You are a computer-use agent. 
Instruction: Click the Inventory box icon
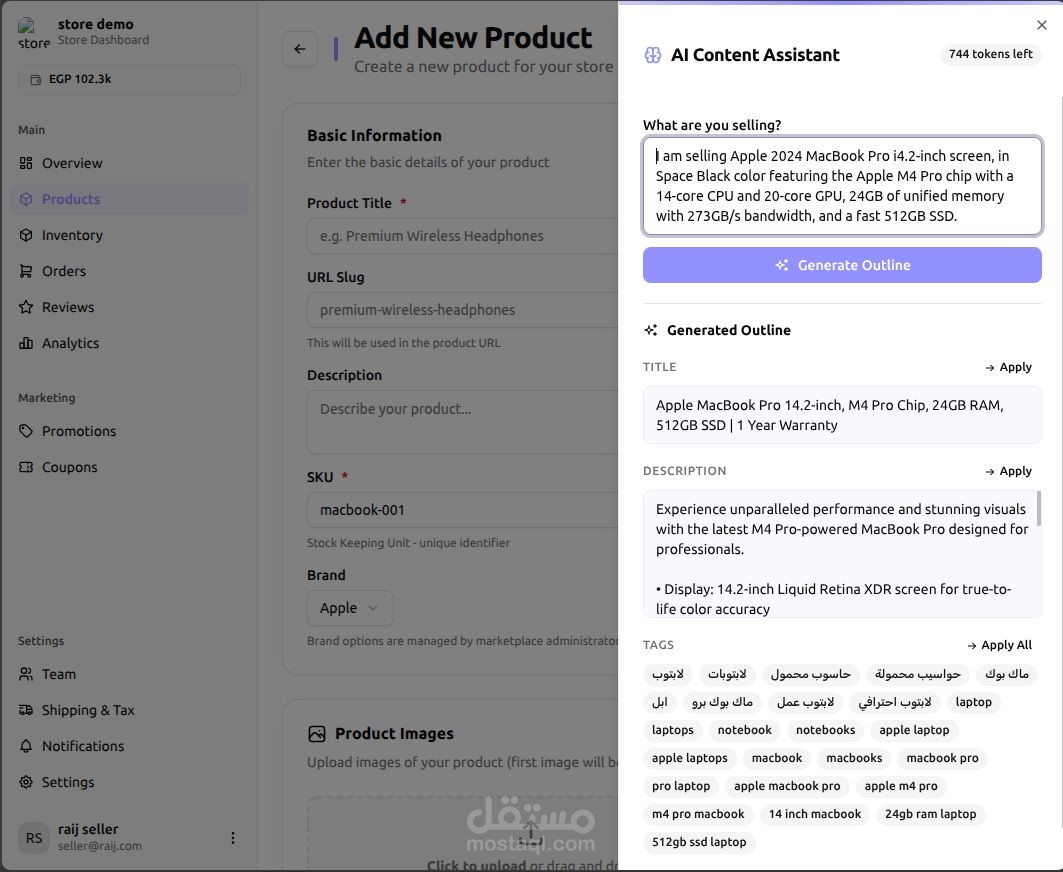[x=26, y=235]
